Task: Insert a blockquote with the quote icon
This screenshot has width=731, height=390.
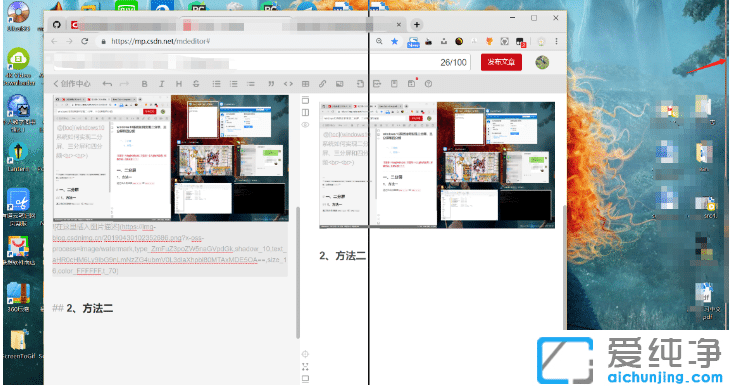Action: pos(271,84)
